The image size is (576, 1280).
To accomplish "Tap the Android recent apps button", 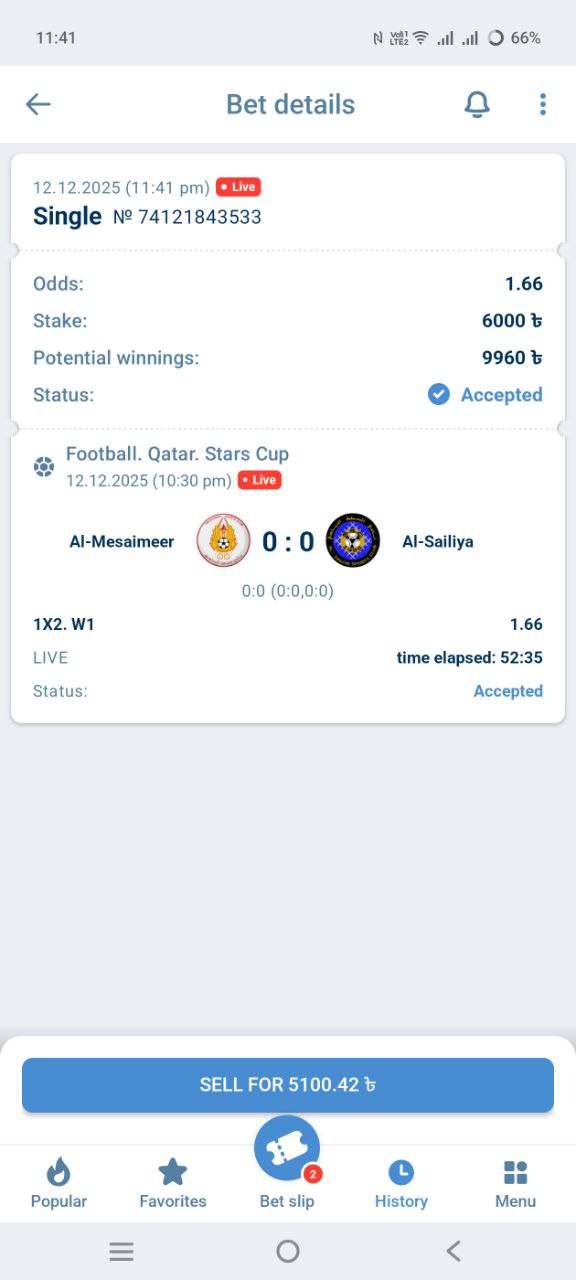I will pyautogui.click(x=122, y=1251).
